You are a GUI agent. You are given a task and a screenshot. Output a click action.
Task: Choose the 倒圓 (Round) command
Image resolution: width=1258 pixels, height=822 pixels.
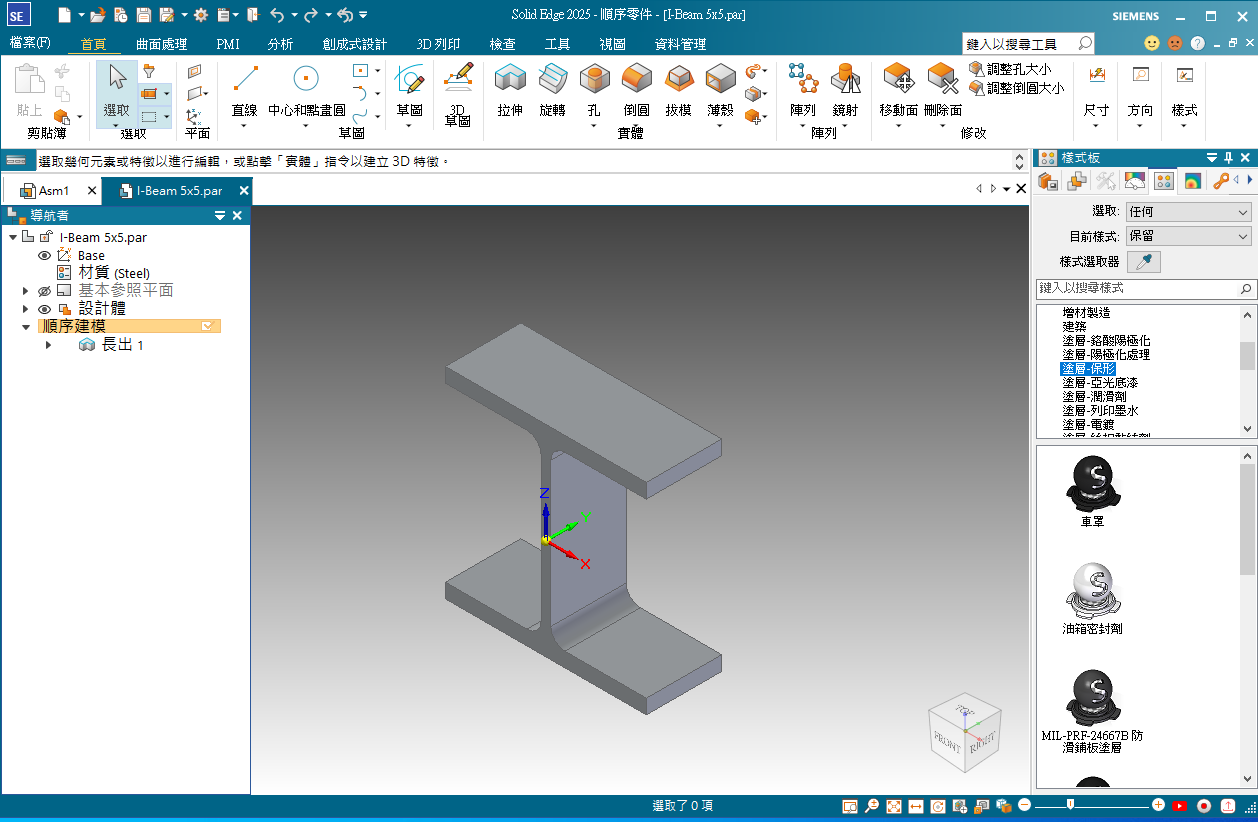tap(637, 91)
